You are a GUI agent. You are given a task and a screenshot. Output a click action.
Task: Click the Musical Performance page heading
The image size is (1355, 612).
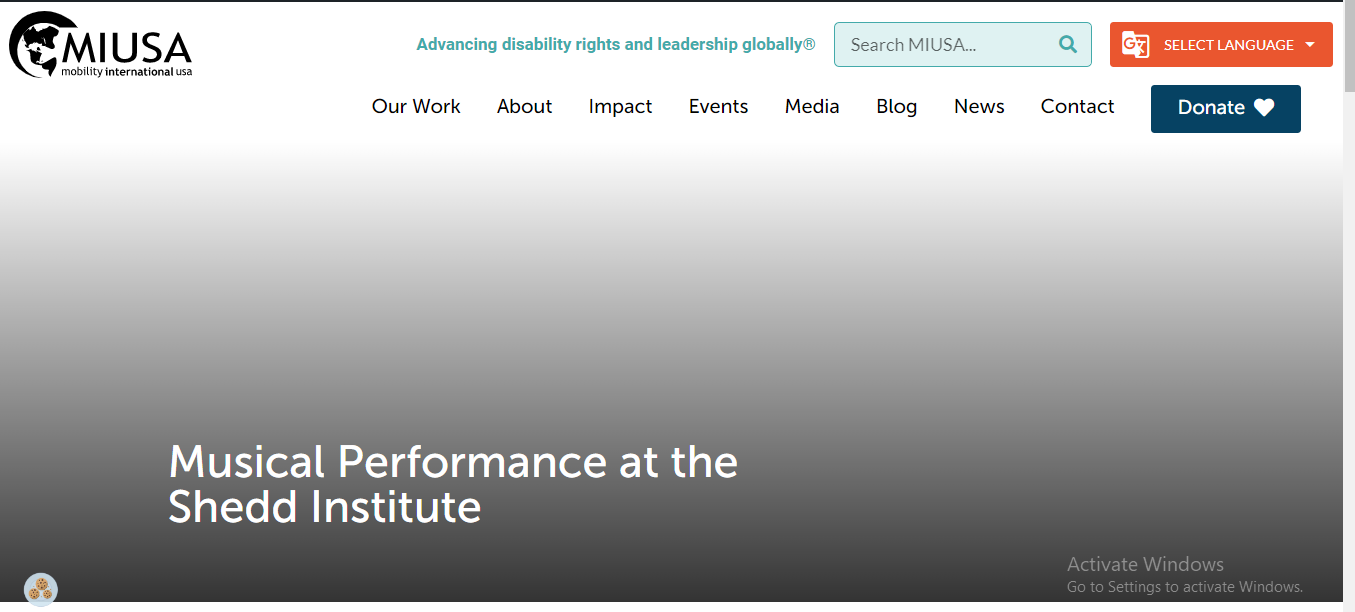453,484
